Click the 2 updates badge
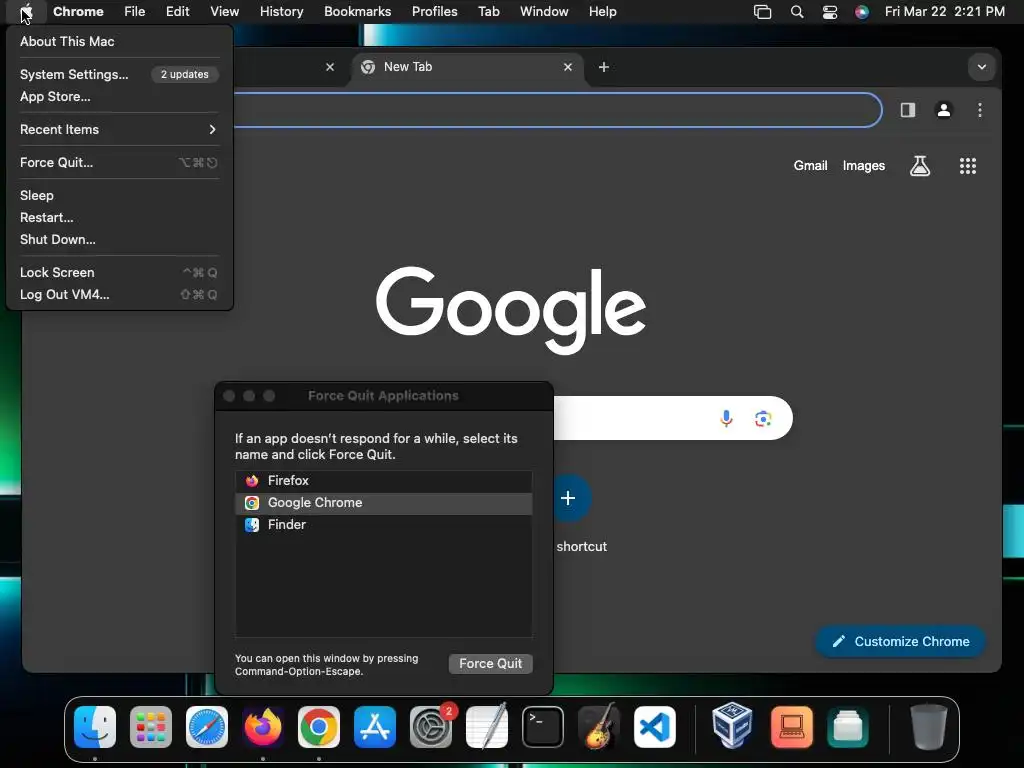 point(185,74)
